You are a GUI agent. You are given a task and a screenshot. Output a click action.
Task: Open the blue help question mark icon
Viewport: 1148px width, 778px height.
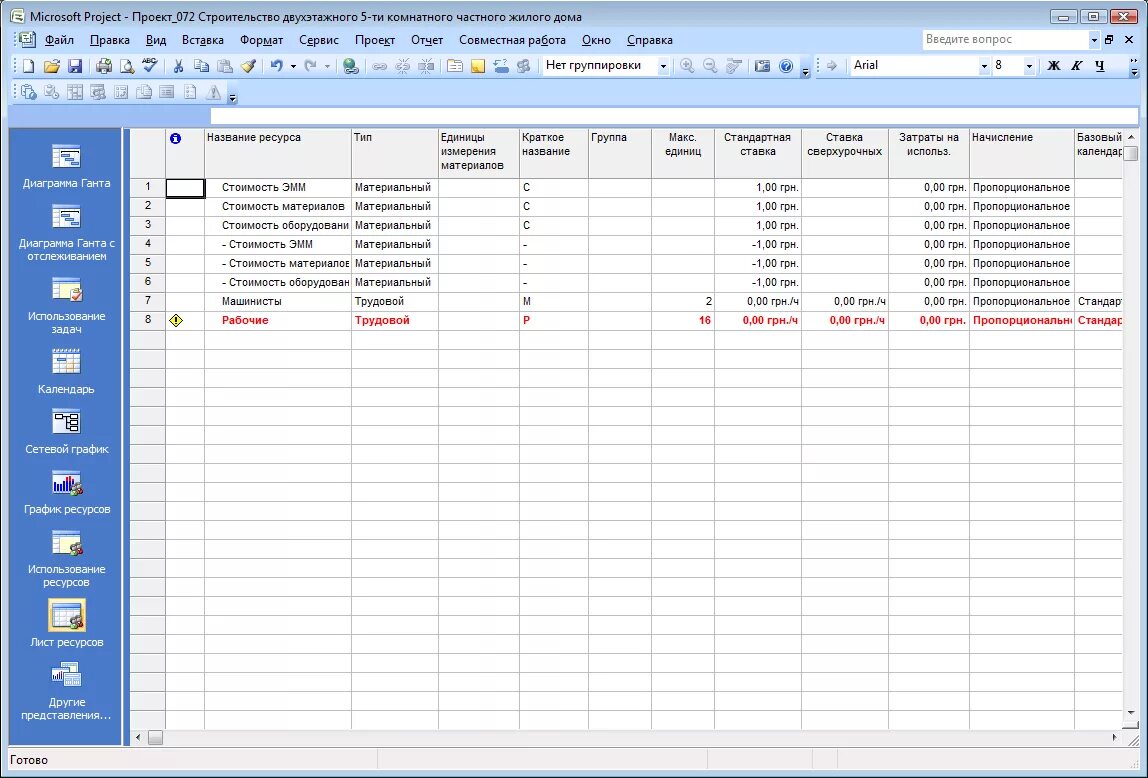786,66
